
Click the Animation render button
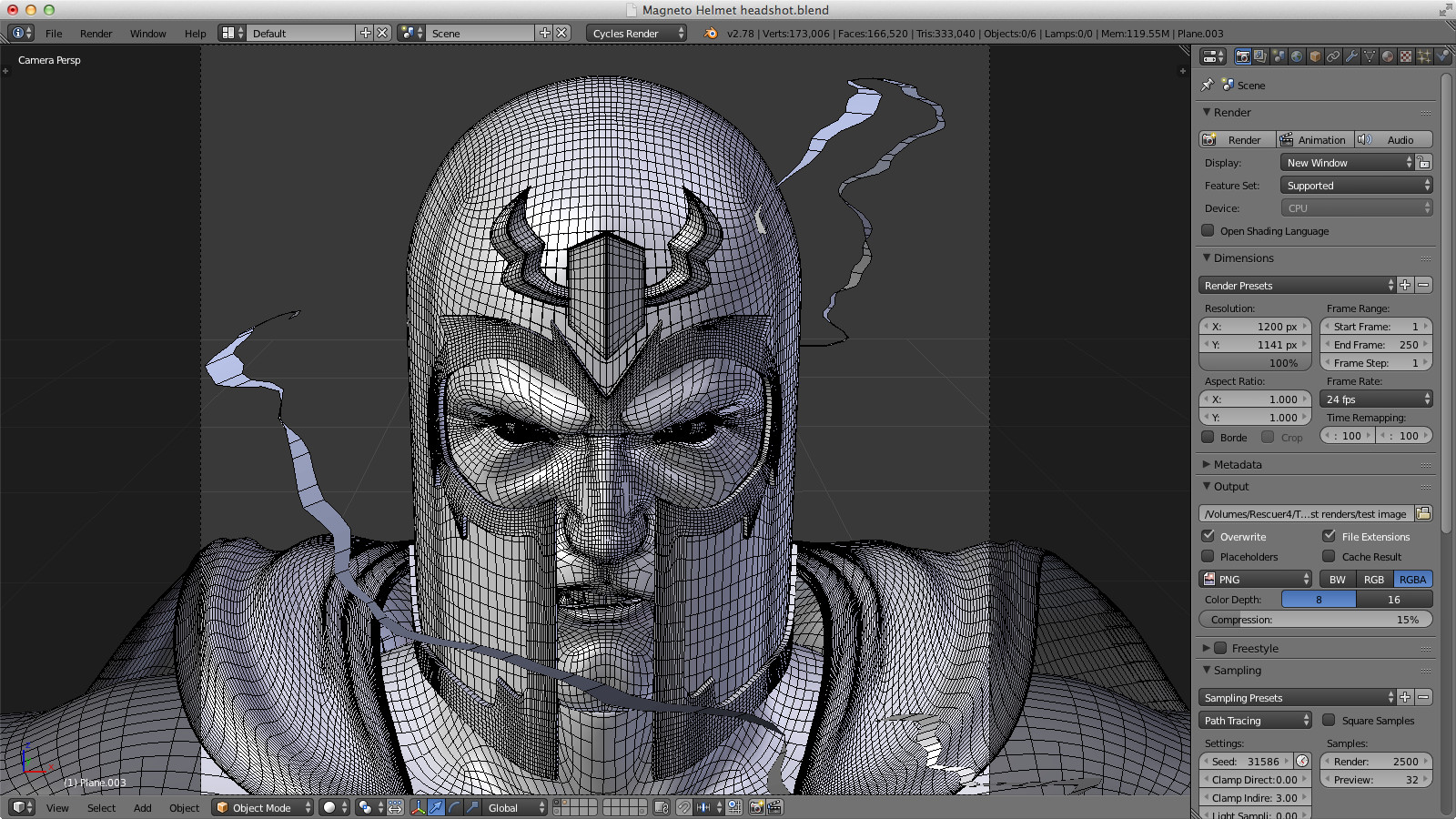[1315, 139]
